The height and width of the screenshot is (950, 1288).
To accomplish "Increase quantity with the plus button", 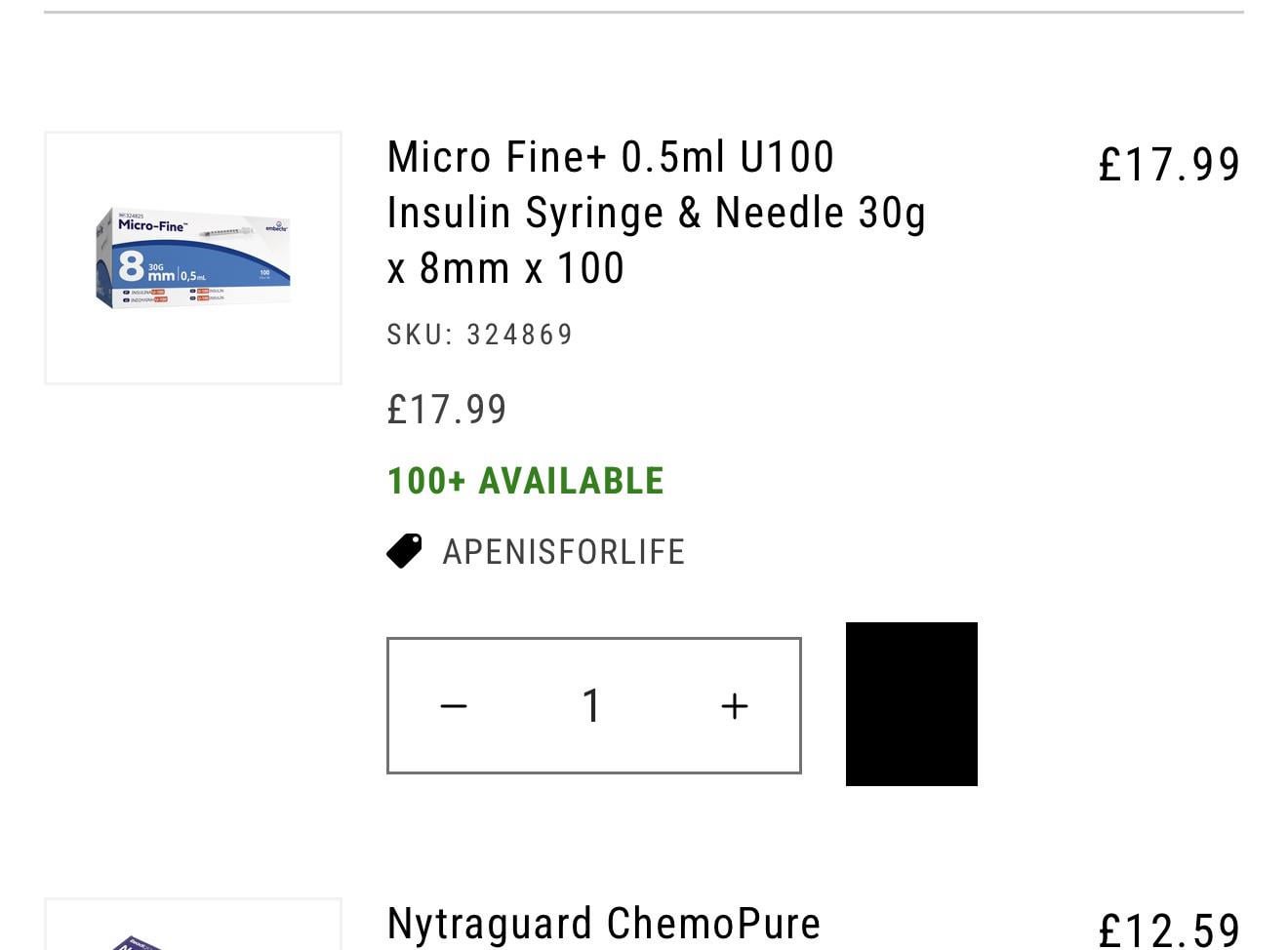I will [x=734, y=706].
